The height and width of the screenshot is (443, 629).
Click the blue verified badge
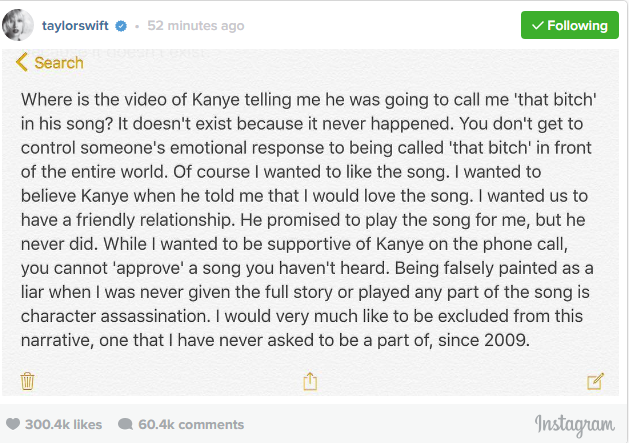click(121, 26)
